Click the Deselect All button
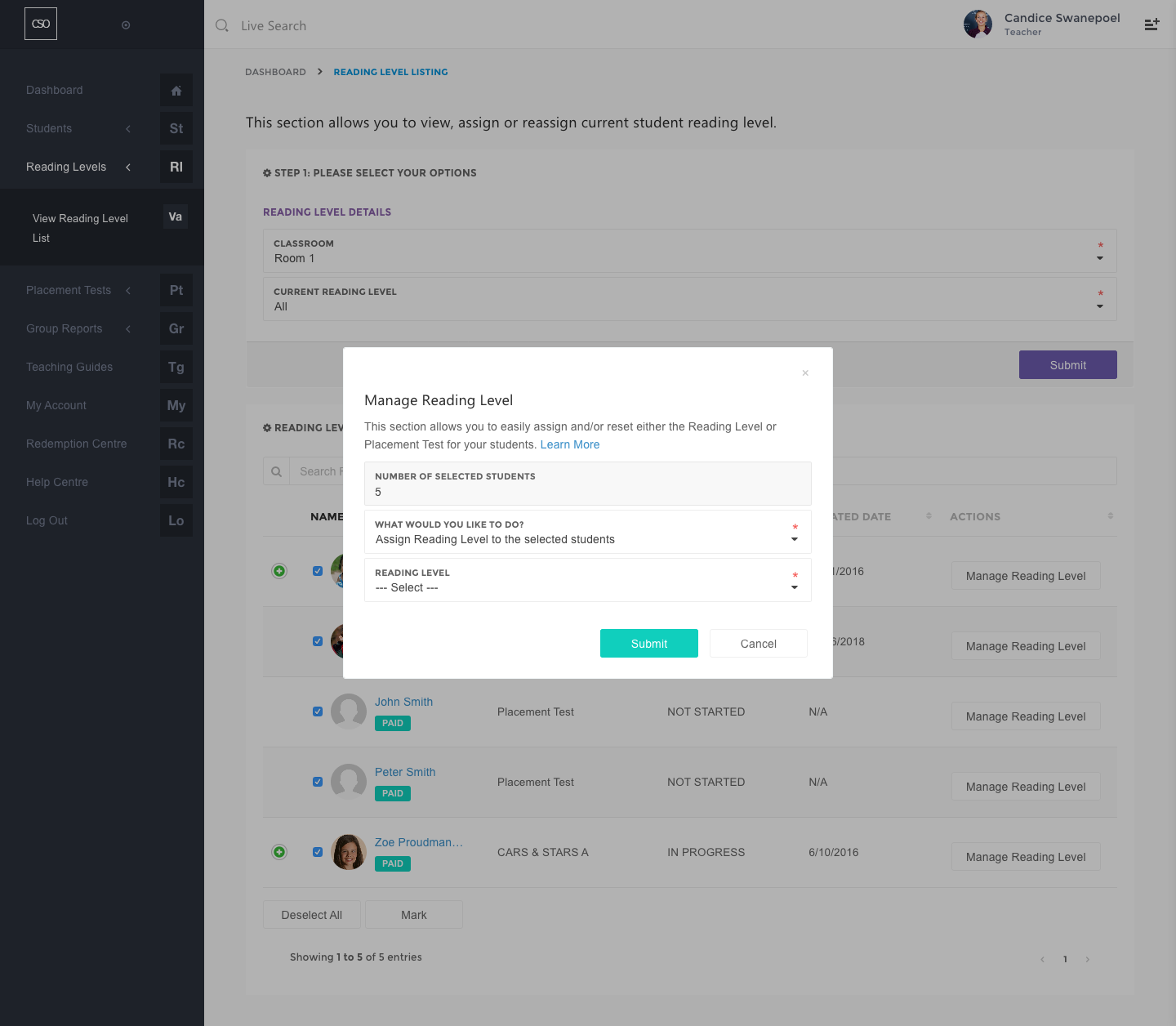 click(x=312, y=915)
